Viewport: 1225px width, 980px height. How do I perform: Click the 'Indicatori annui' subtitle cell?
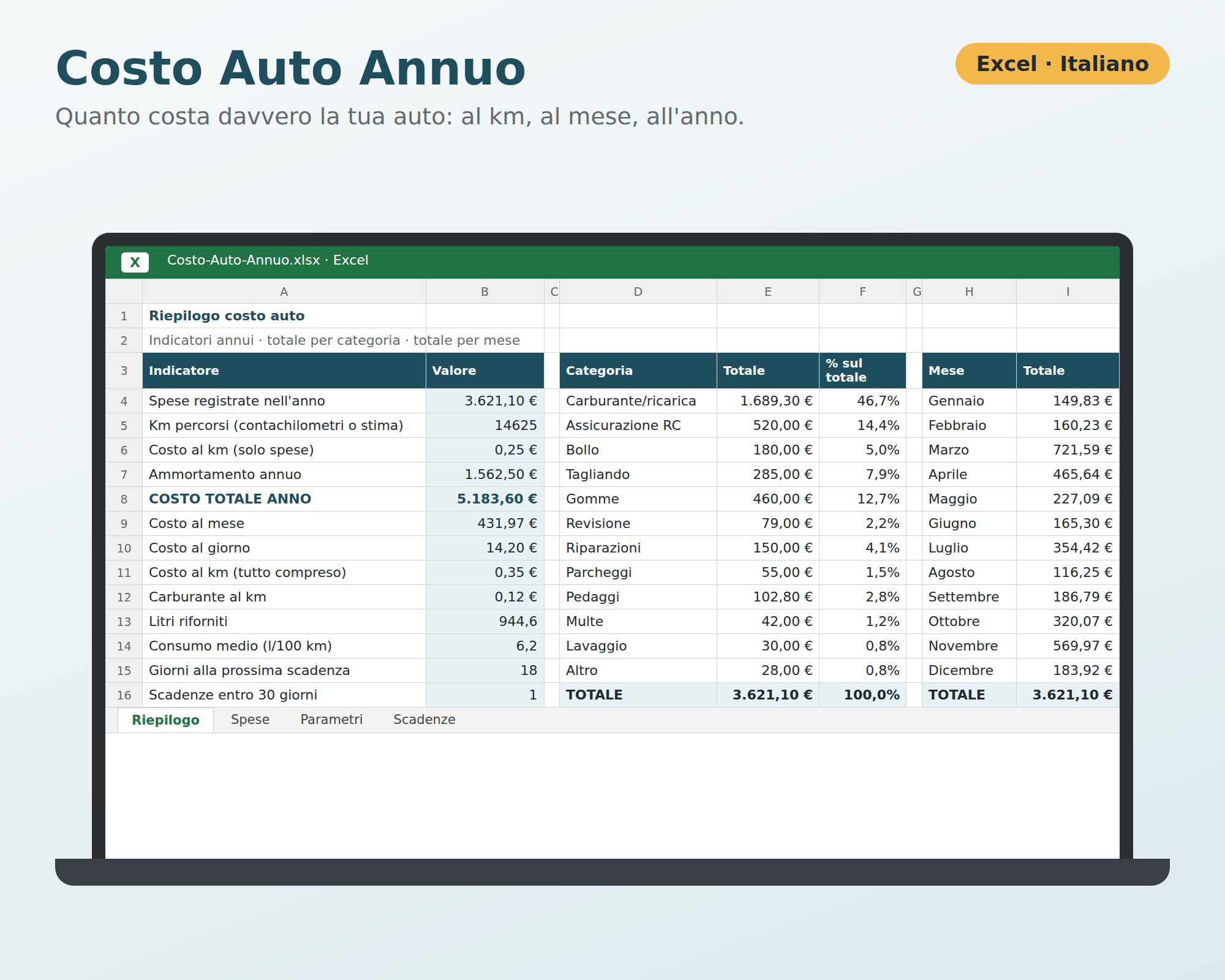[x=284, y=341]
